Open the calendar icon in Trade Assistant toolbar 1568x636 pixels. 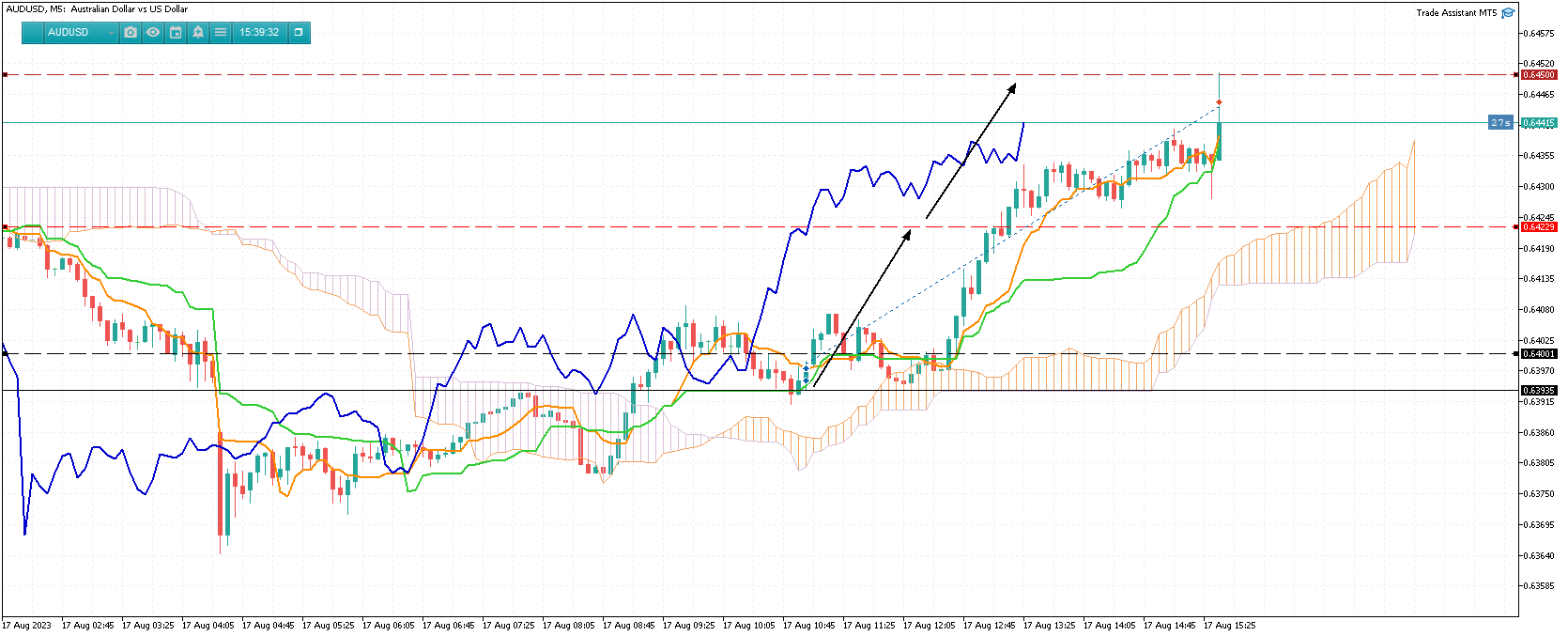(x=176, y=32)
